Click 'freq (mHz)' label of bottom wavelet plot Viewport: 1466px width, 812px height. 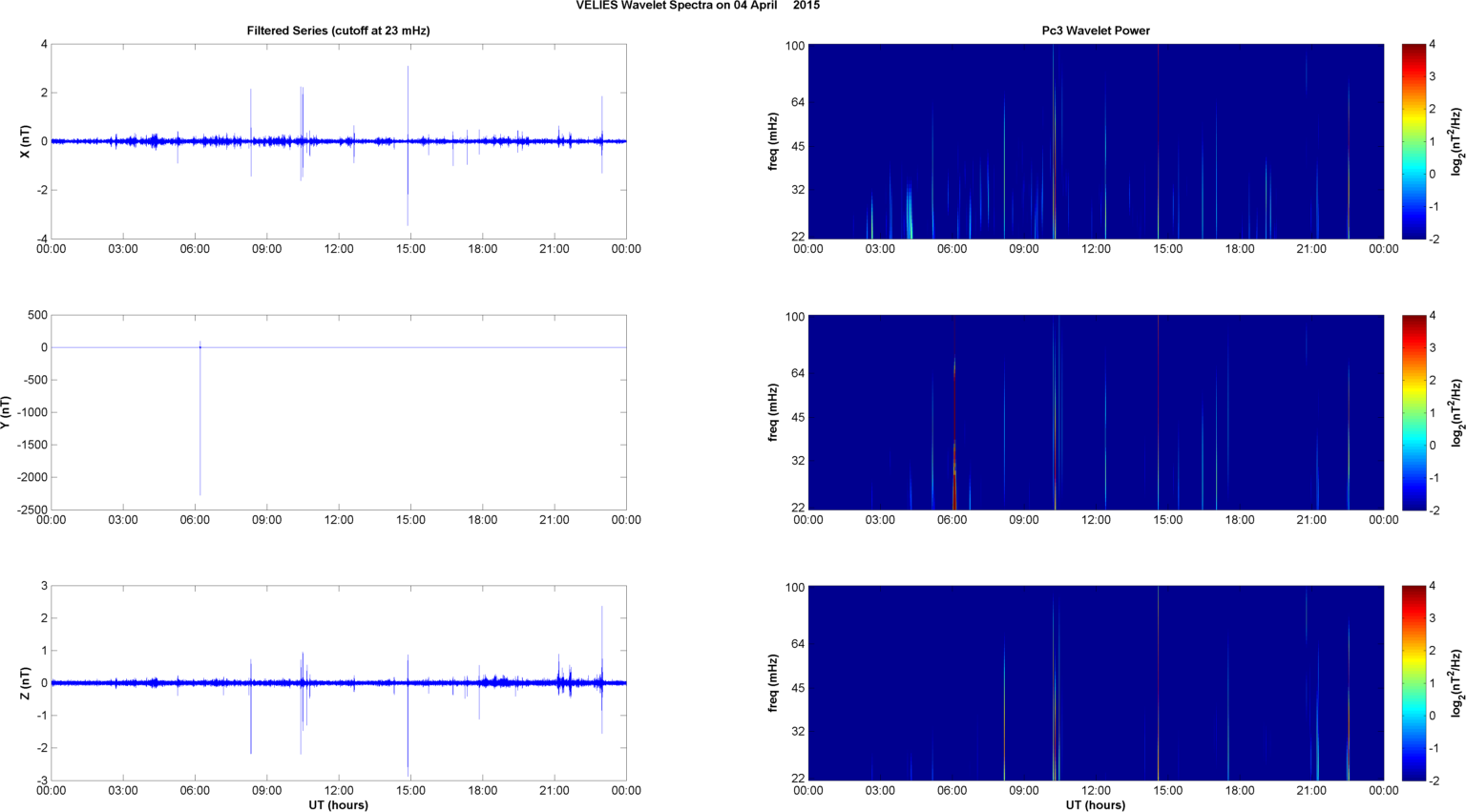coord(773,683)
